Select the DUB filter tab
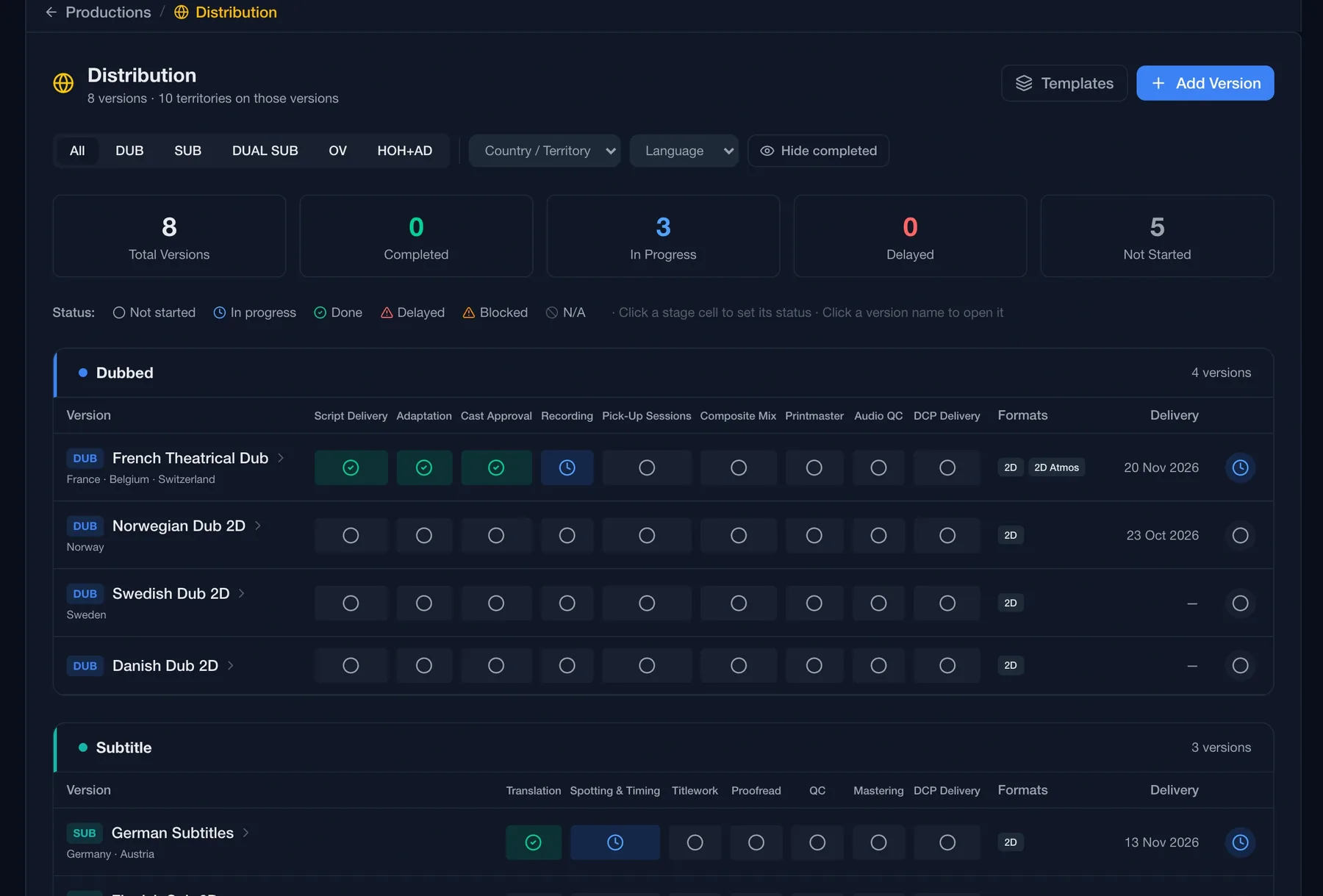The height and width of the screenshot is (896, 1323). pyautogui.click(x=129, y=151)
